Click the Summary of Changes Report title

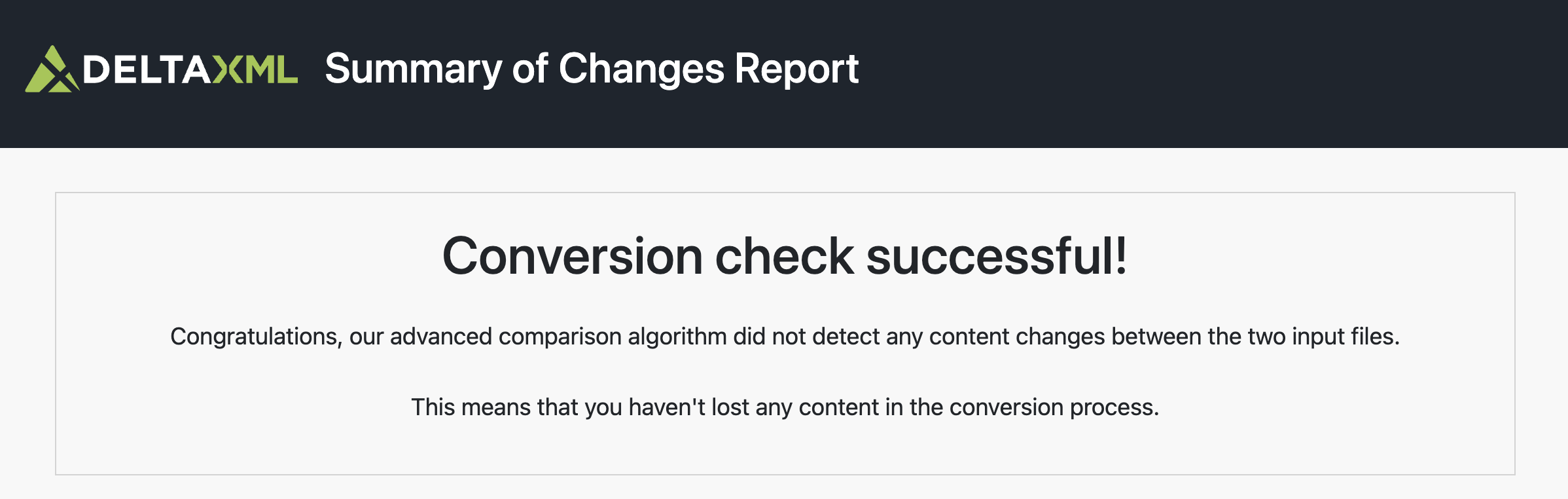(592, 69)
